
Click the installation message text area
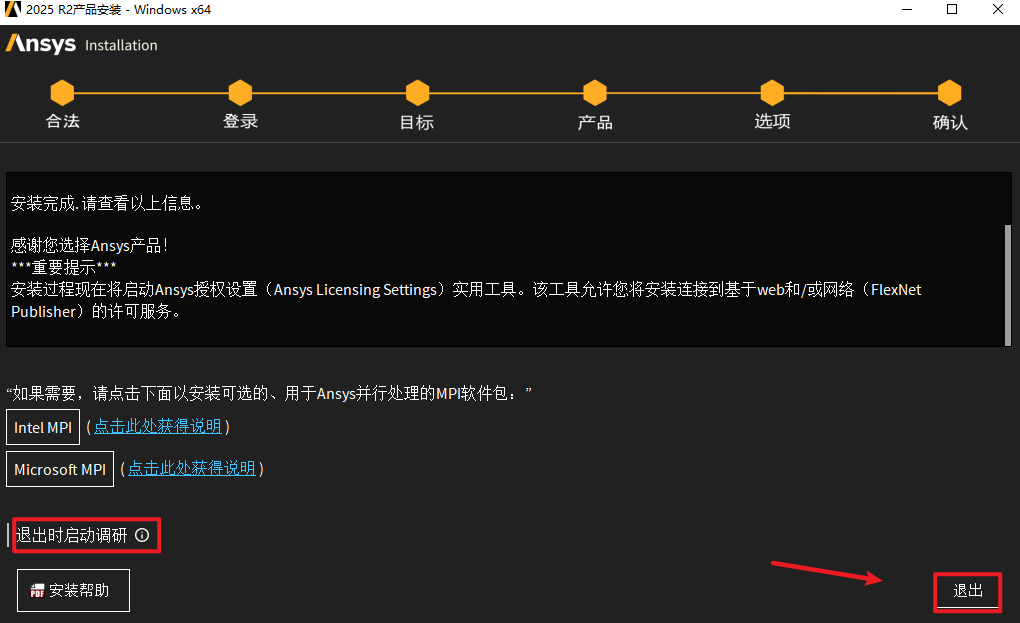tap(505, 259)
